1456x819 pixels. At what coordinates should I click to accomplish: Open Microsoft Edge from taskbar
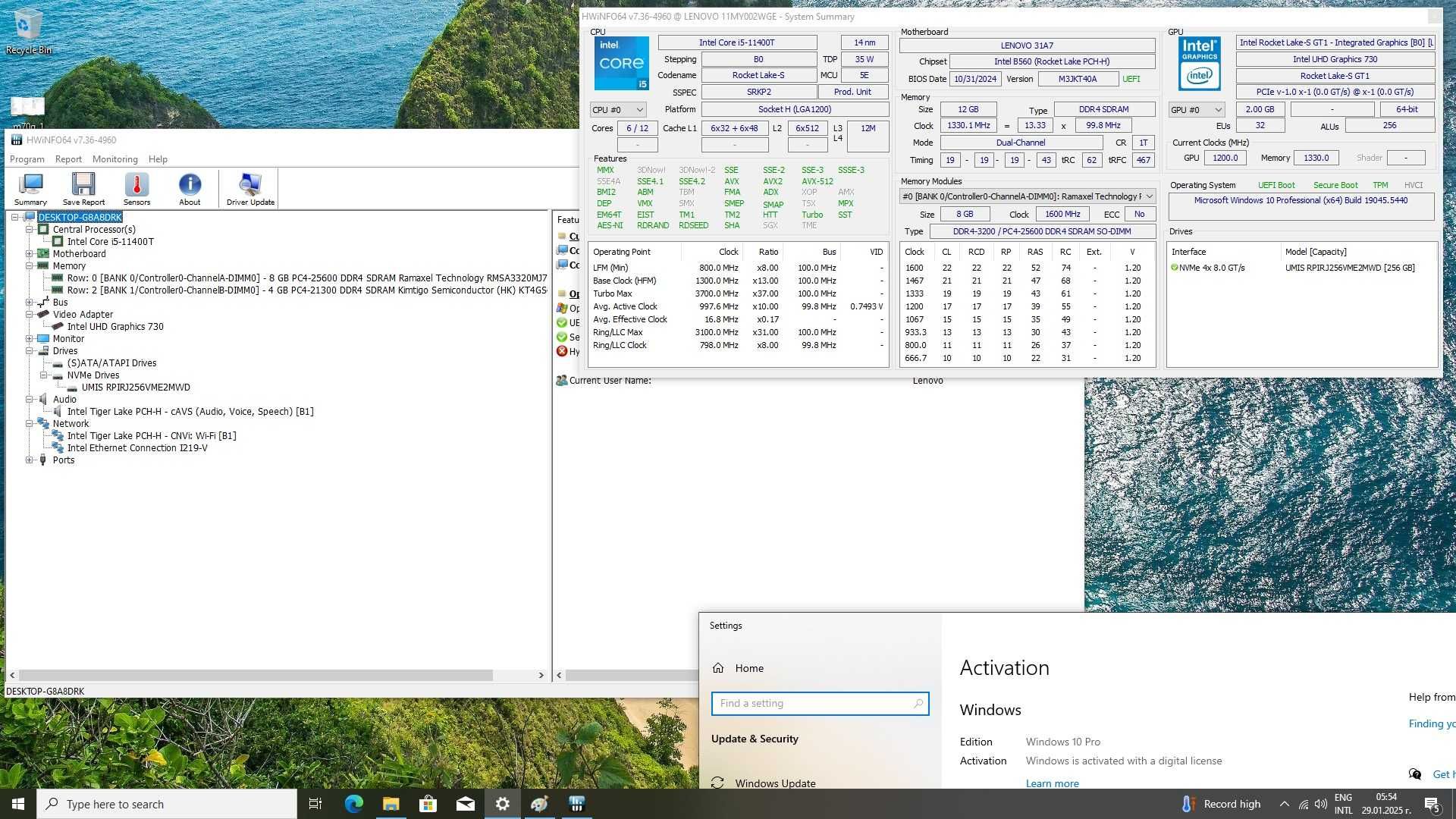pyautogui.click(x=353, y=804)
